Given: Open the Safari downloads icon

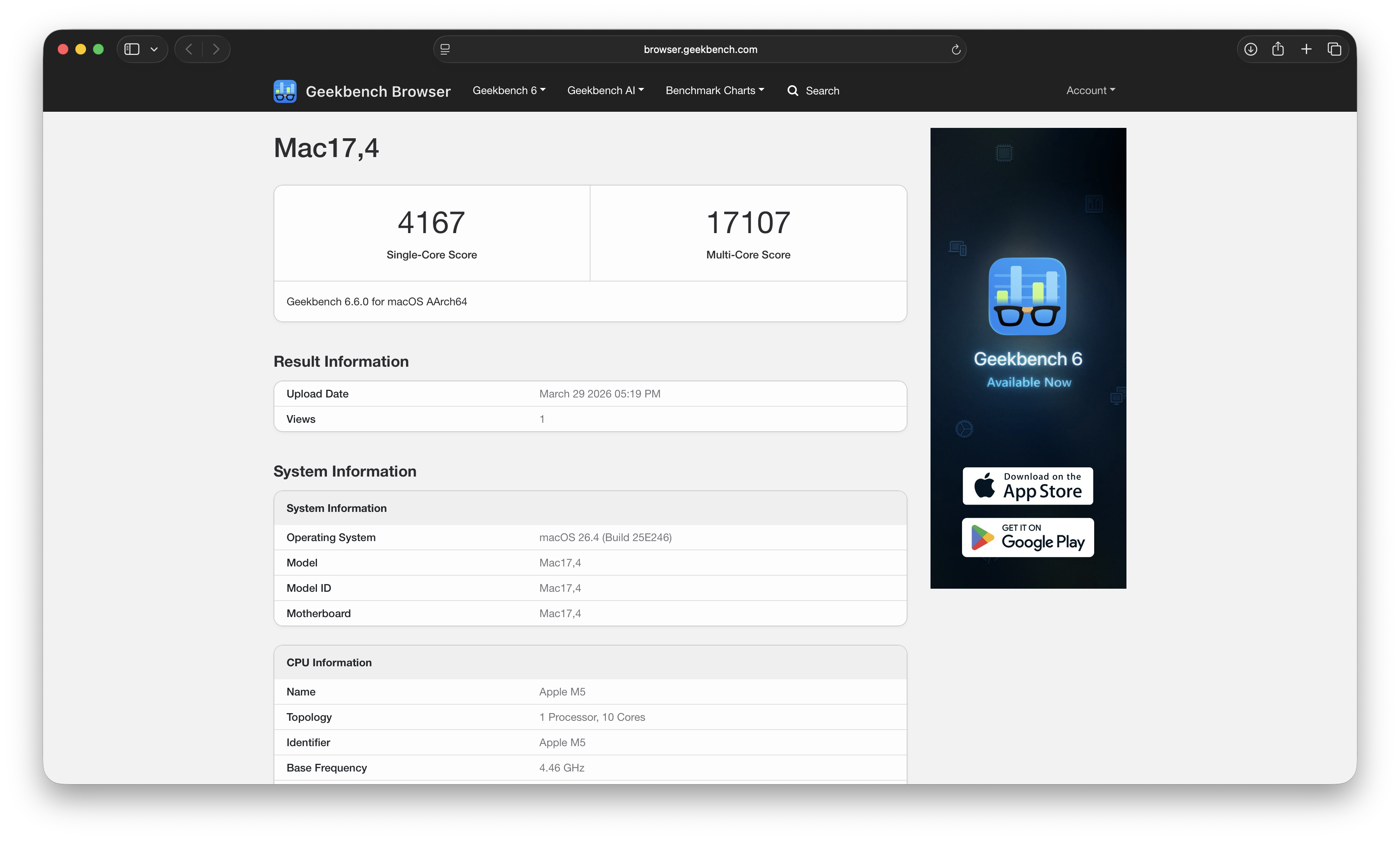Looking at the screenshot, I should click(1251, 49).
